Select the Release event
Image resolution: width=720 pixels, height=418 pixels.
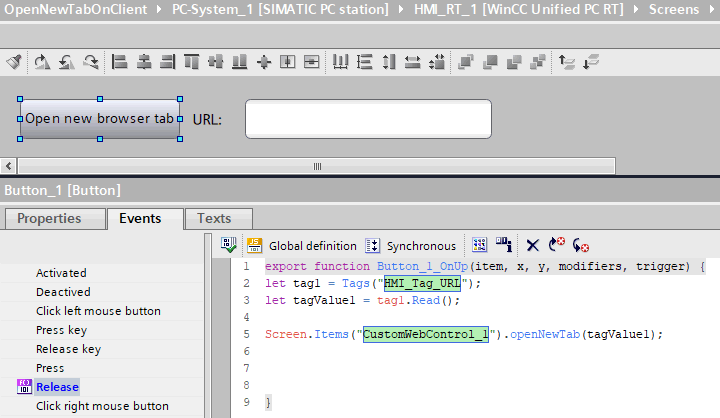(57, 387)
